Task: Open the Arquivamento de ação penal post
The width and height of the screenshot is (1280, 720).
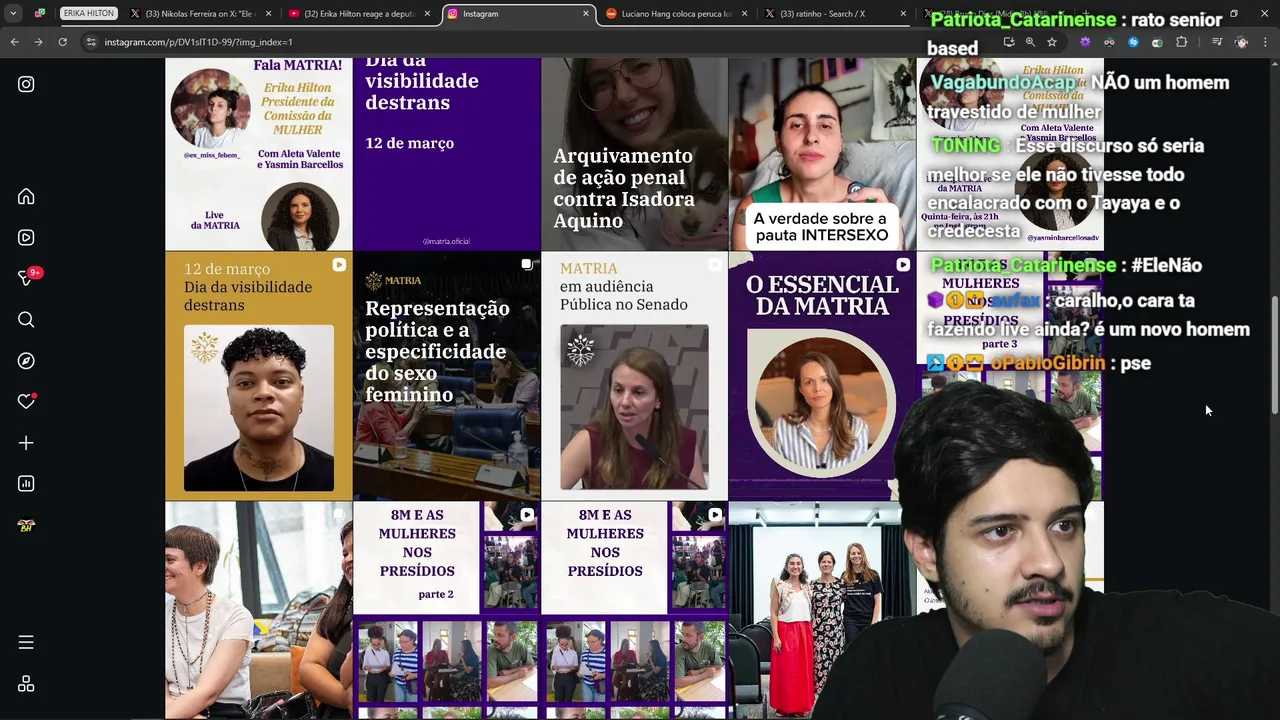Action: 635,154
